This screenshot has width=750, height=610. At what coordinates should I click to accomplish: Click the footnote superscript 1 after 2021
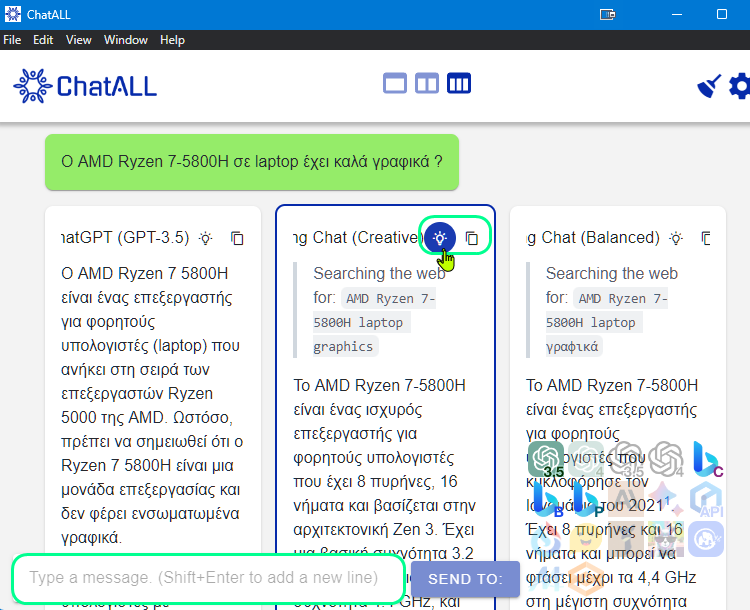[x=667, y=501]
